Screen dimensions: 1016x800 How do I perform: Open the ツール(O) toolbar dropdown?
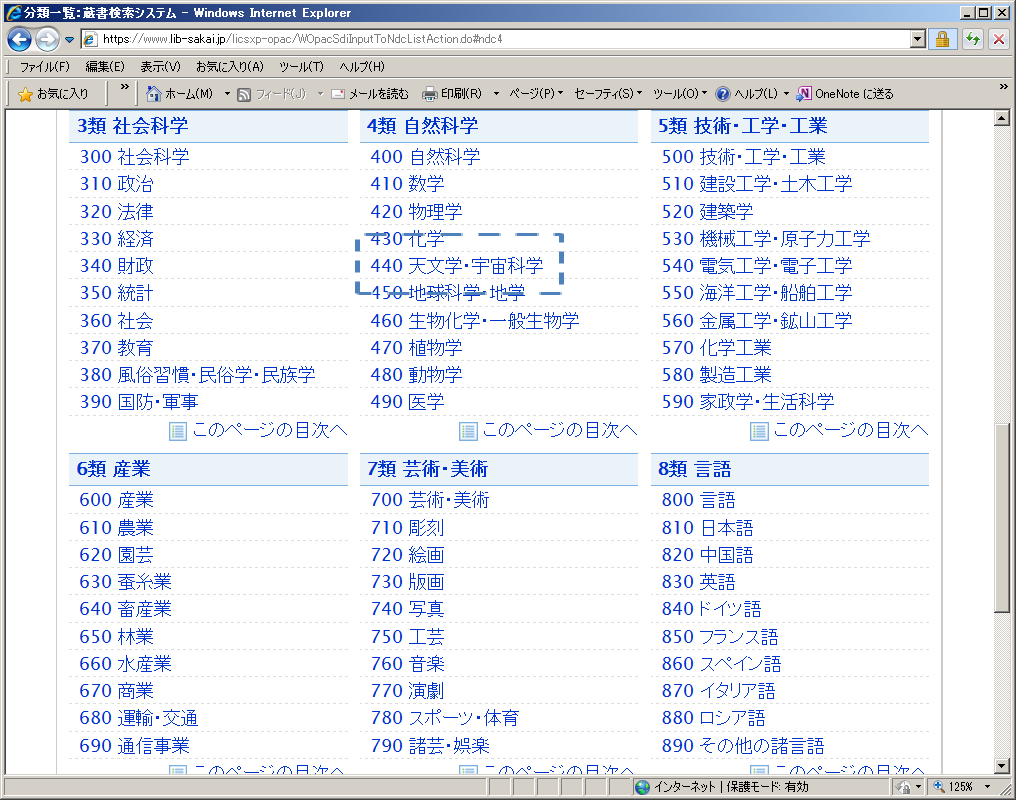[680, 94]
